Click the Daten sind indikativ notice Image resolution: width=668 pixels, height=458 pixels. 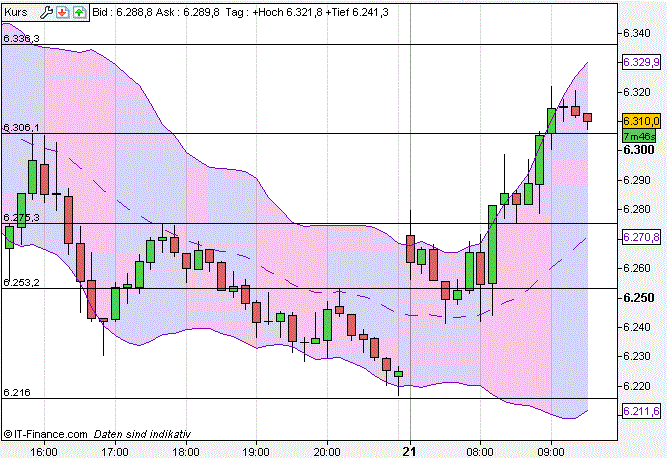coord(142,434)
